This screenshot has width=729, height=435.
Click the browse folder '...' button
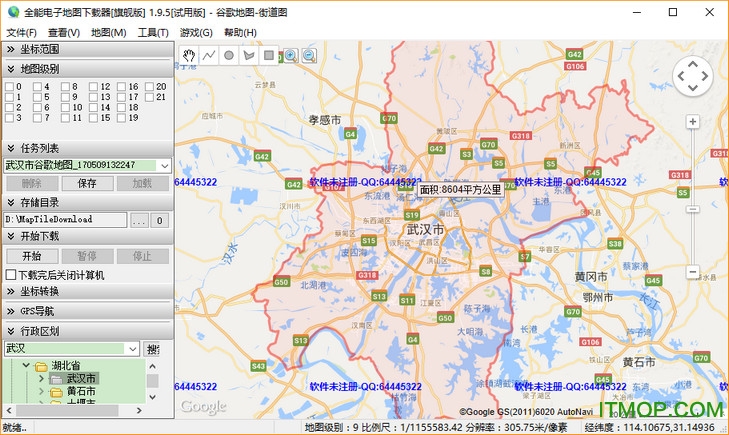coord(139,220)
